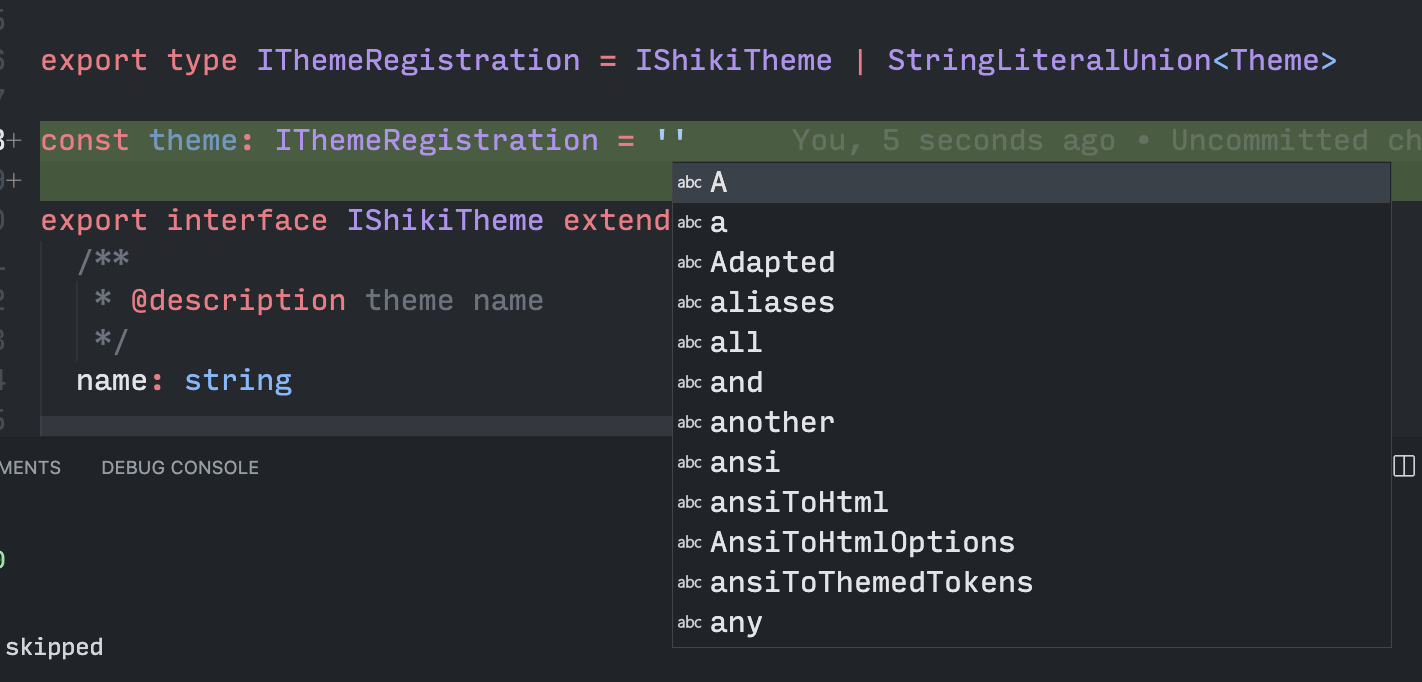
Task: Choose "all" from the IntelliSense popup
Action: tap(736, 342)
